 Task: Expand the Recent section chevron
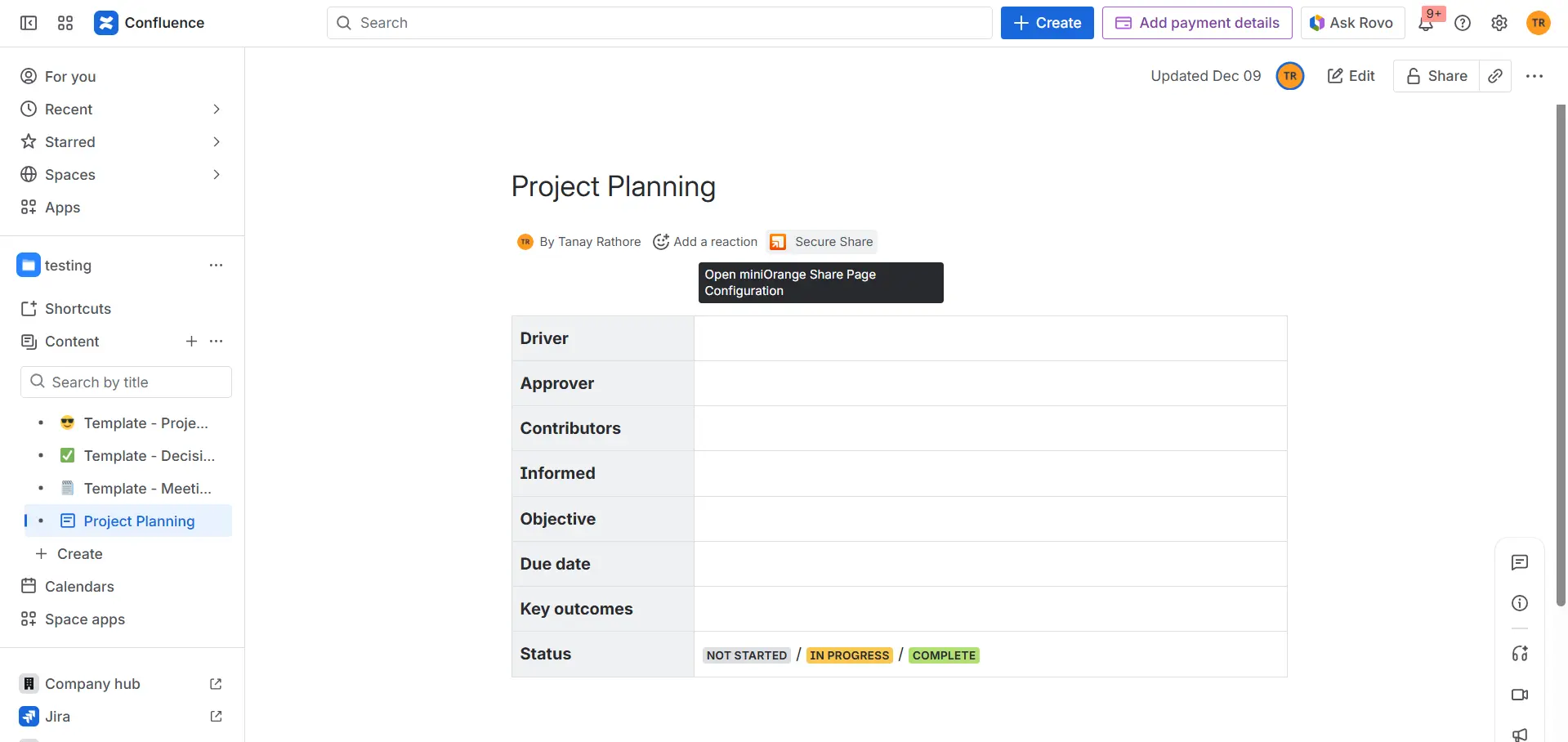[x=216, y=109]
